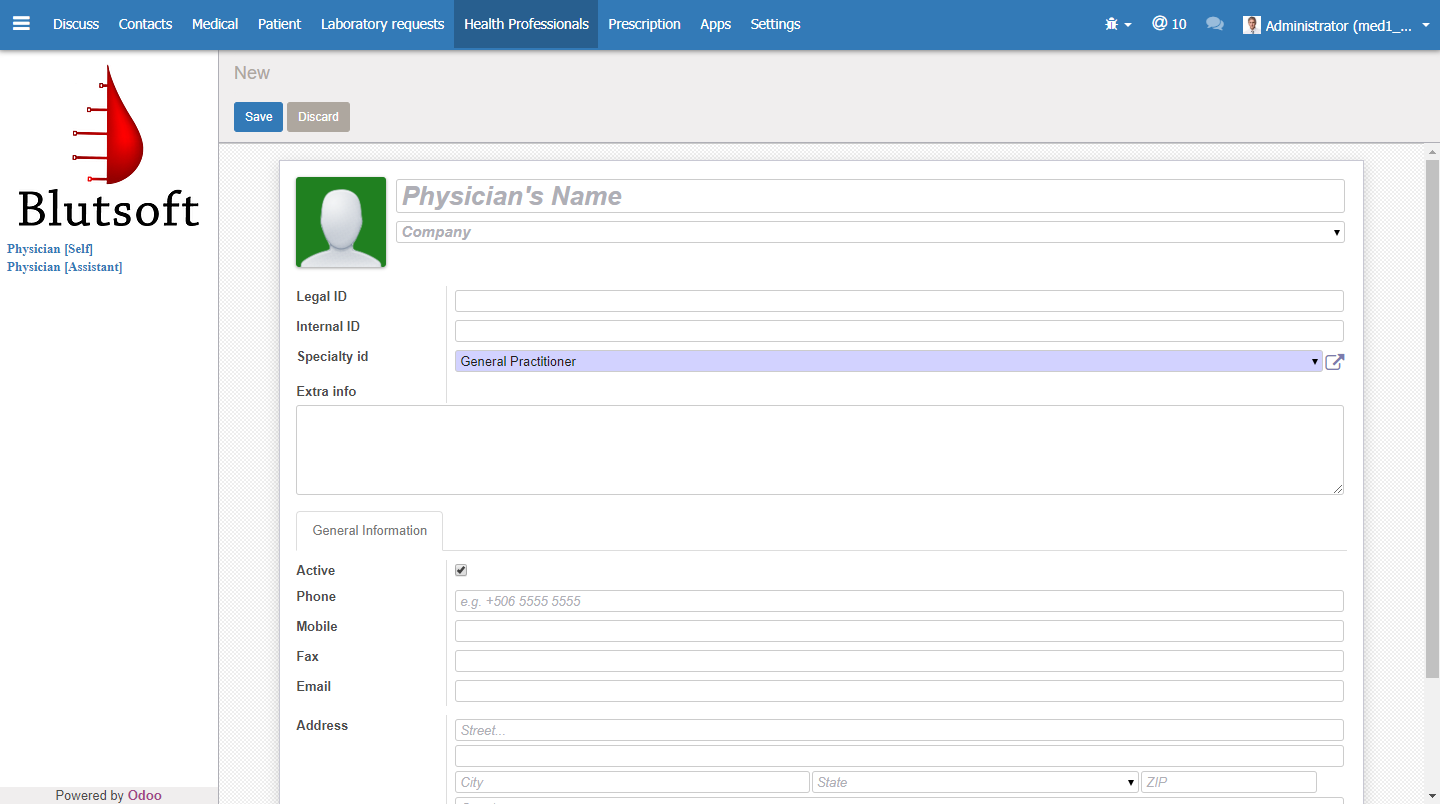Expand the Company dropdown
This screenshot has width=1440, height=804.
tap(870, 232)
